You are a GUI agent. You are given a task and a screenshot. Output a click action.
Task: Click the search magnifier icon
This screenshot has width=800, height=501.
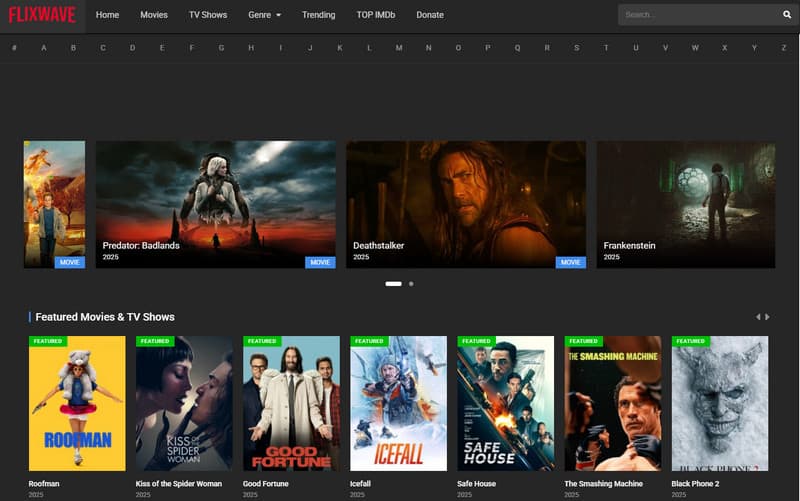[x=786, y=15]
